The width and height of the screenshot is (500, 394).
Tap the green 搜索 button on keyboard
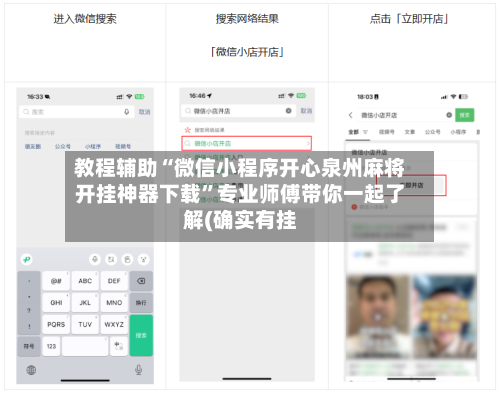141,335
